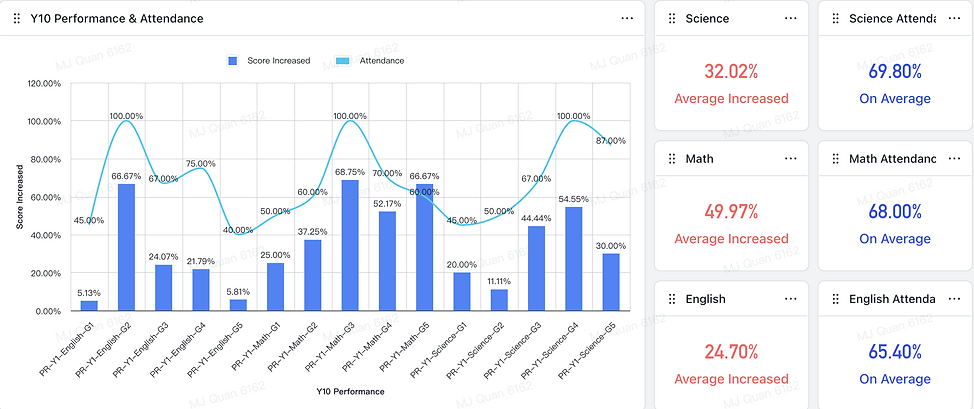Select the PR-Y1-Math-G1 bar at 25.00%
This screenshot has width=974, height=409.
[x=276, y=287]
